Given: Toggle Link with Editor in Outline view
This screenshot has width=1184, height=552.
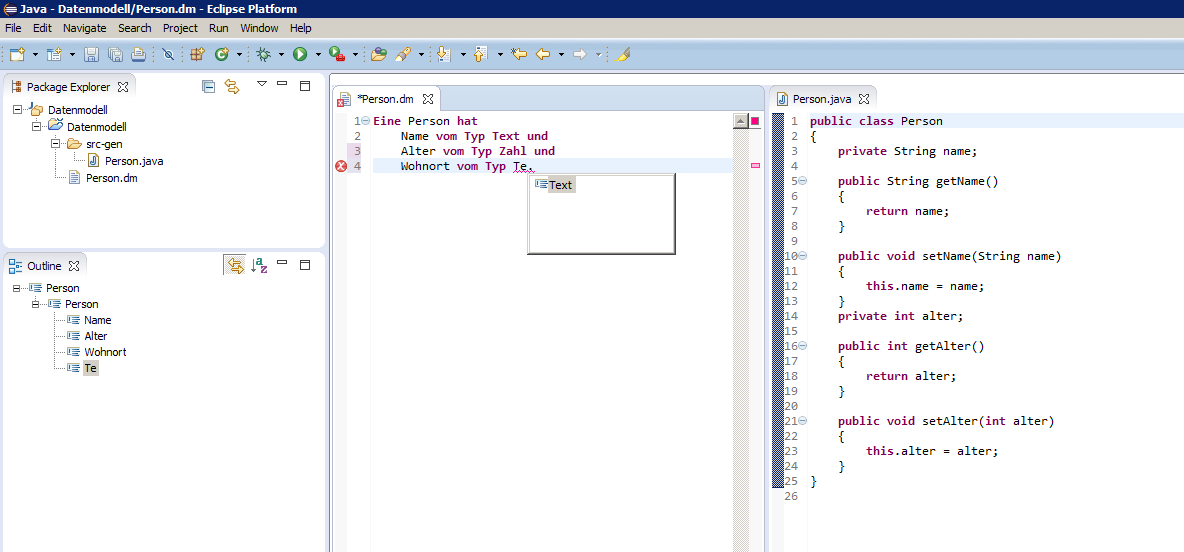Looking at the screenshot, I should (x=235, y=265).
